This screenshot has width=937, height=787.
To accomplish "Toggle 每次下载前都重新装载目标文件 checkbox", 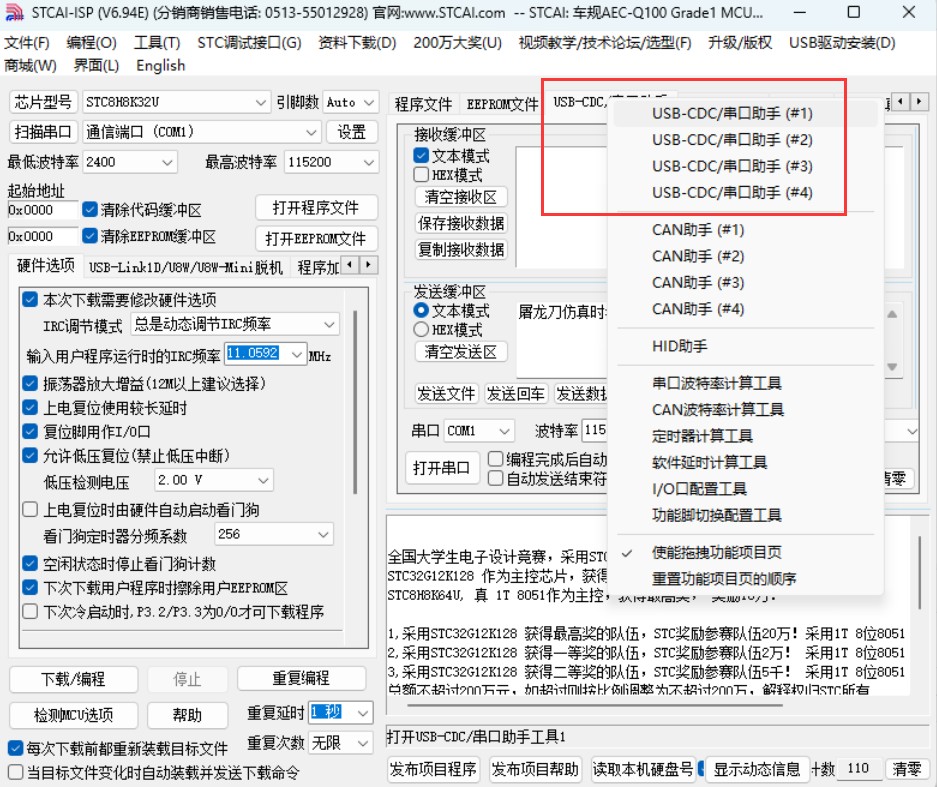I will click(x=16, y=748).
